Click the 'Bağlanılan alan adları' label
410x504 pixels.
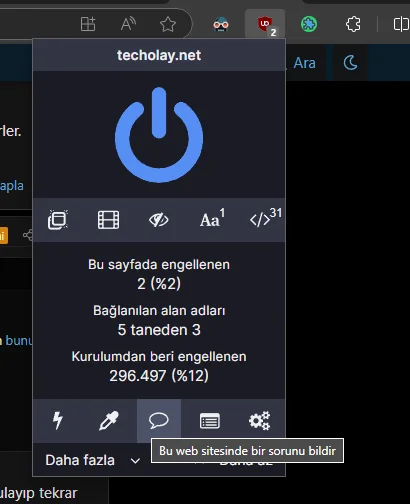coord(159,311)
